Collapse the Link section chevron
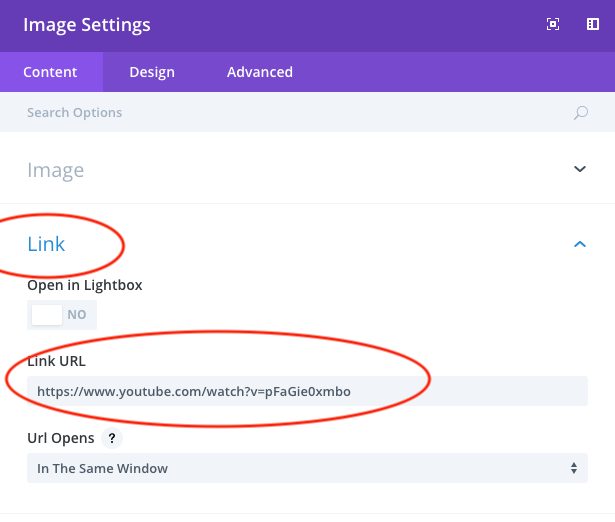 tap(580, 244)
